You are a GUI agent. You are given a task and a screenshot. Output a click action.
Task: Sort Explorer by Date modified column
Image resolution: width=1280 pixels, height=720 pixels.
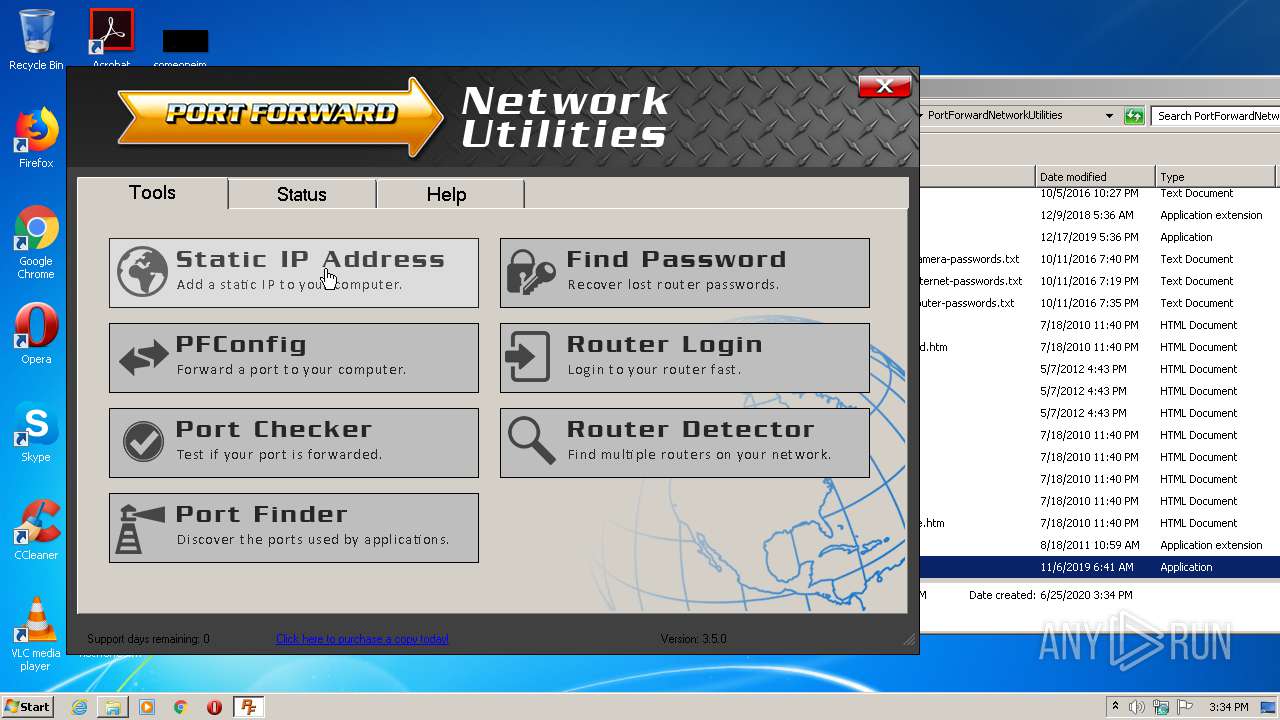pos(1096,176)
